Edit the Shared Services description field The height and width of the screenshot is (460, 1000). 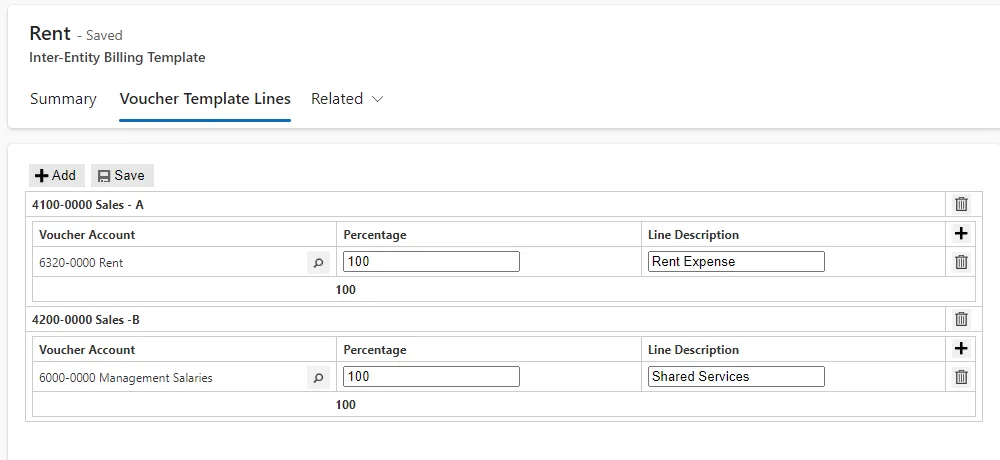[x=736, y=376]
